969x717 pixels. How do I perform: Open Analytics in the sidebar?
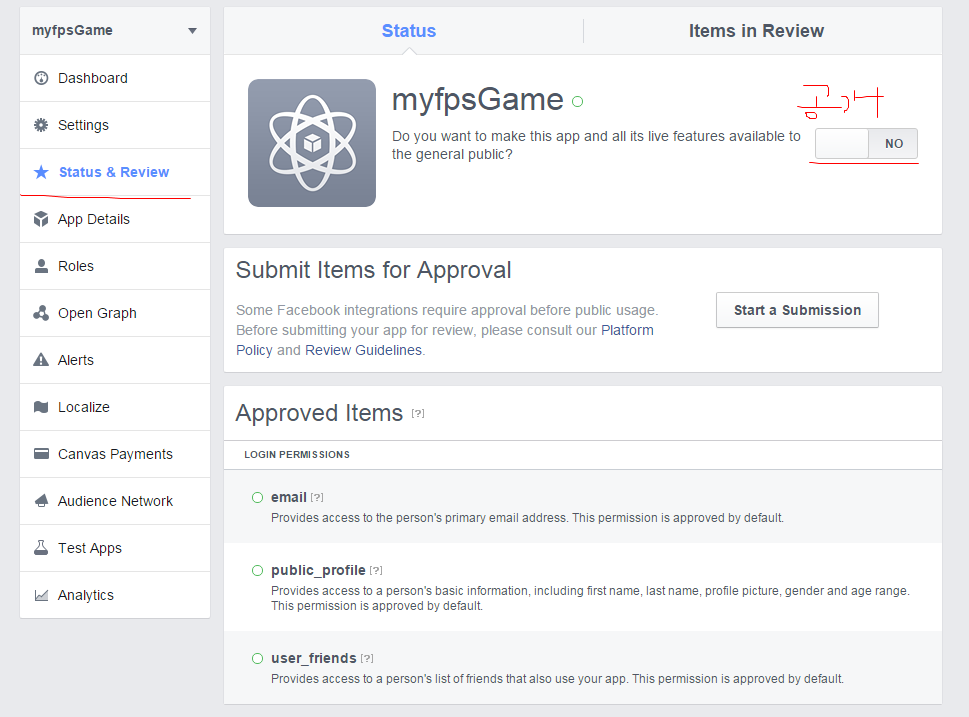tap(115, 595)
